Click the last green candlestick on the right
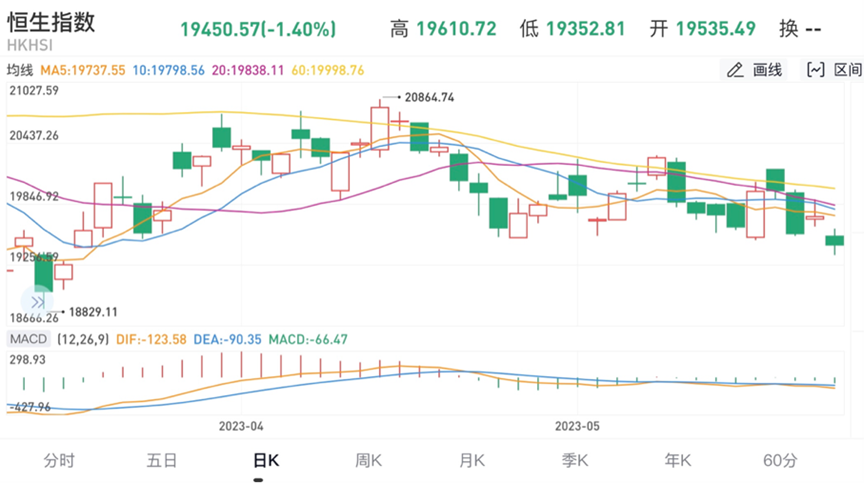The image size is (864, 483). [835, 241]
